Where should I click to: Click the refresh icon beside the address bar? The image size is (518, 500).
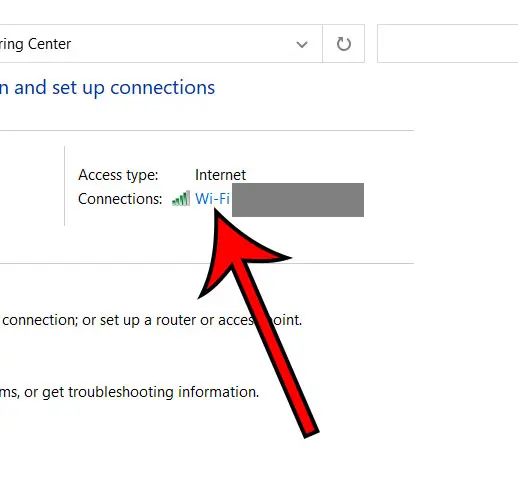coord(344,44)
